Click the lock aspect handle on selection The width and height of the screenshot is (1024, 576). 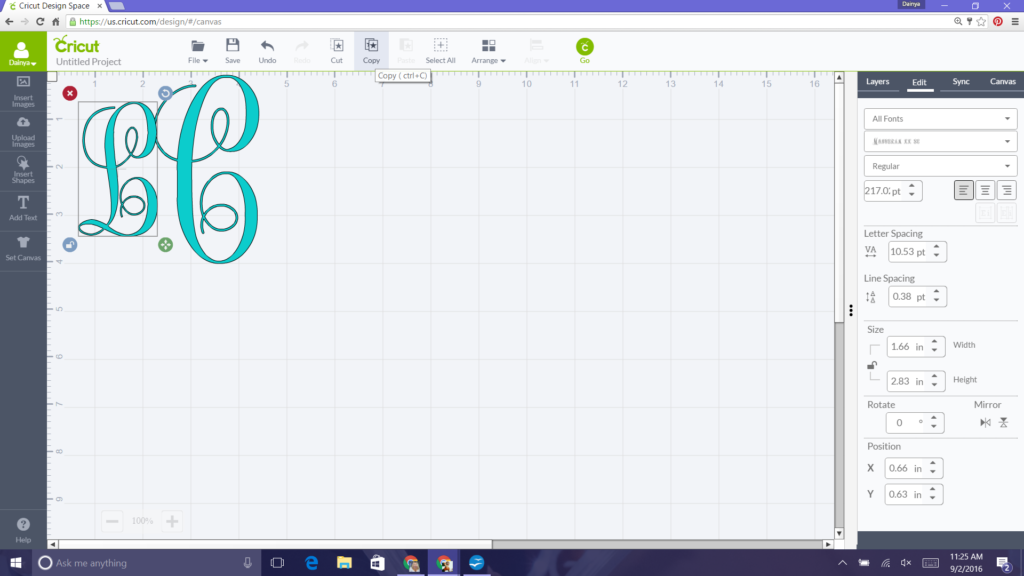(70, 245)
